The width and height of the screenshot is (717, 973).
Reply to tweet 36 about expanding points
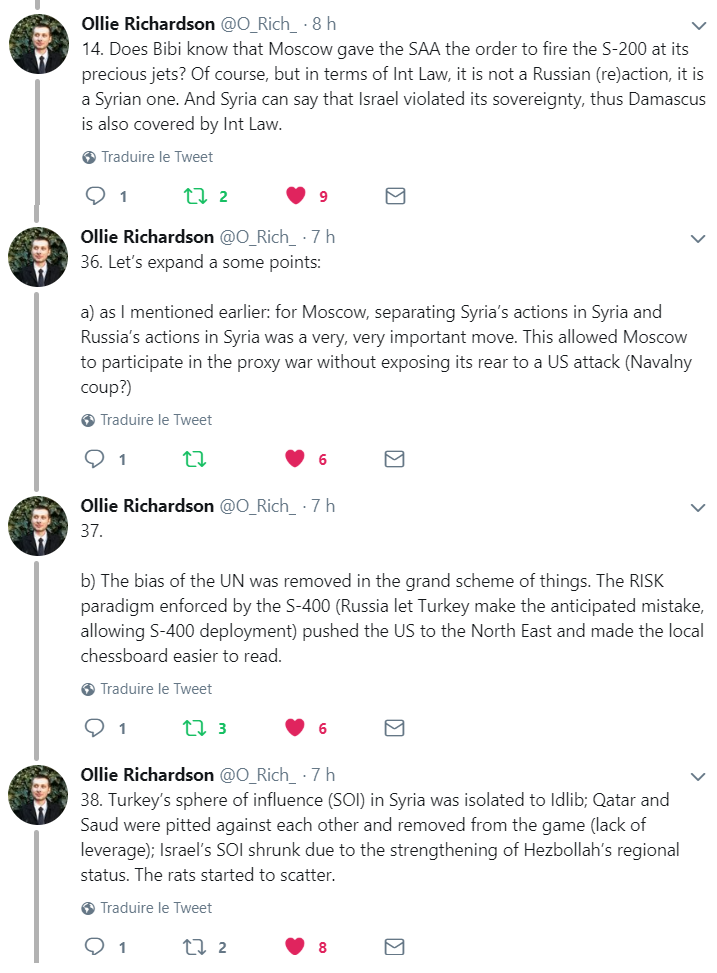pos(96,459)
